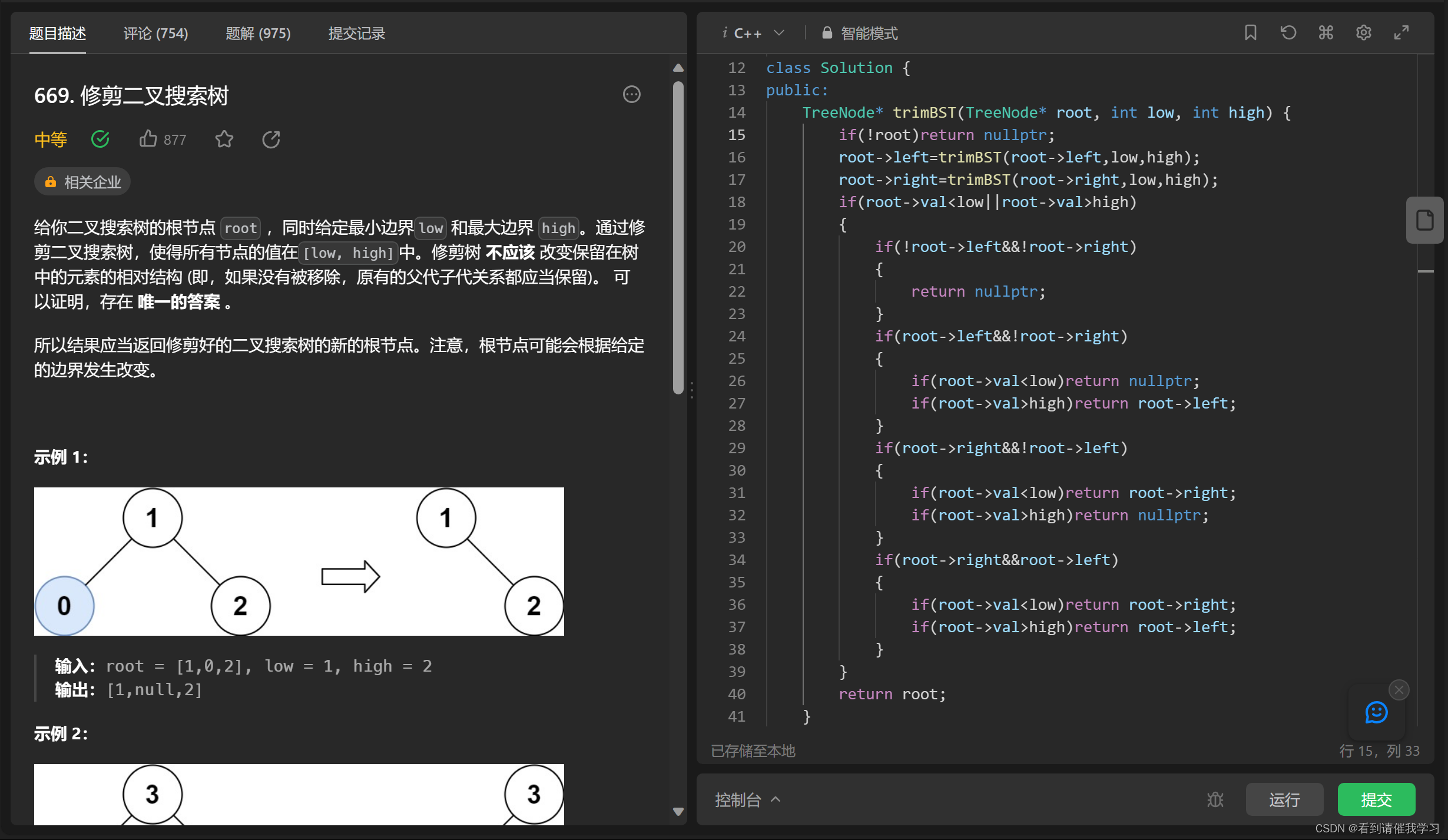Click line number 15 in editor
The height and width of the screenshot is (840, 1448).
point(737,135)
